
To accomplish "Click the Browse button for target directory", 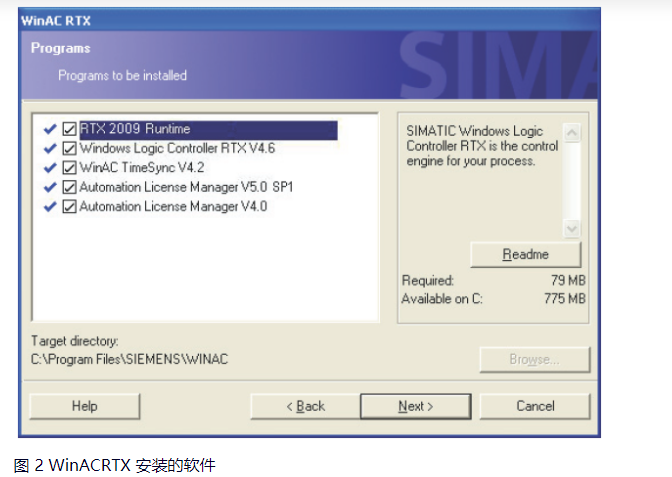I will (x=535, y=359).
